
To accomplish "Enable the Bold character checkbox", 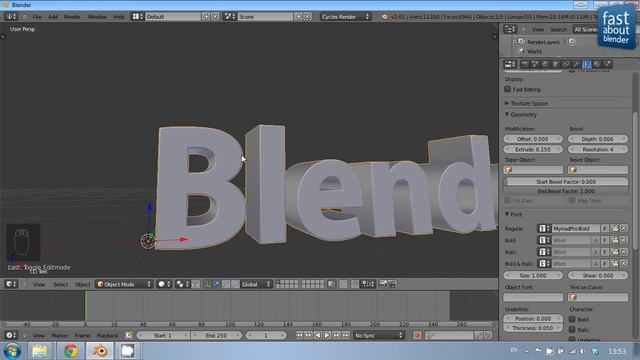I will tap(572, 319).
